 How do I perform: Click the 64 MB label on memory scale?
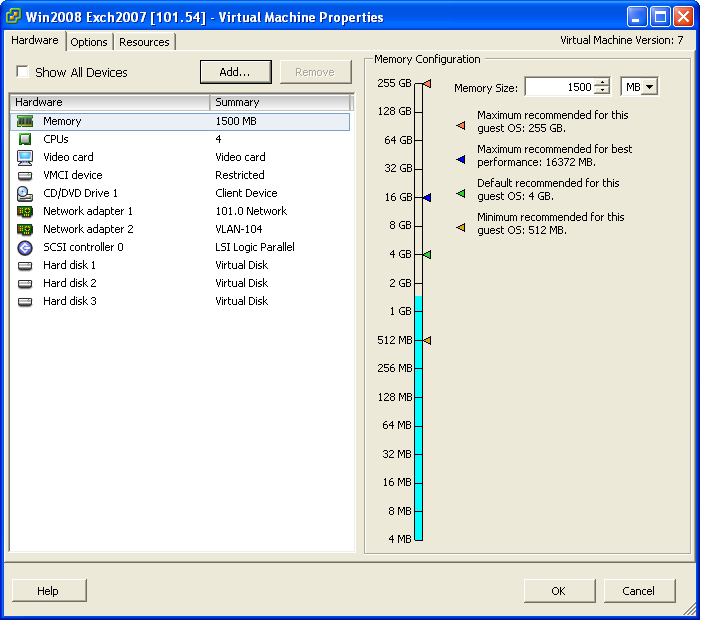tap(397, 425)
